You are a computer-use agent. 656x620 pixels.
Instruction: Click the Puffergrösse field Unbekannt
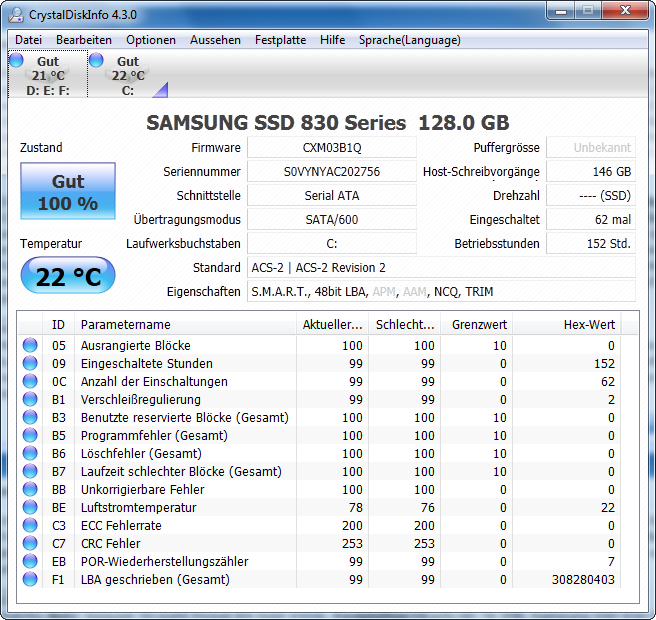(591, 148)
